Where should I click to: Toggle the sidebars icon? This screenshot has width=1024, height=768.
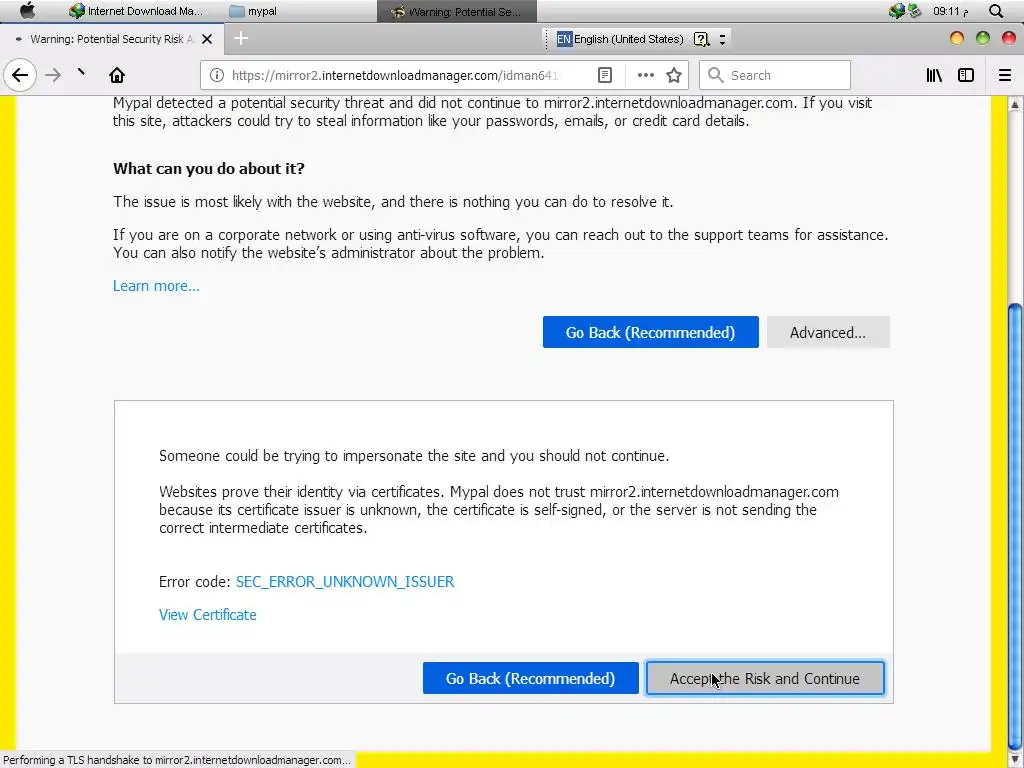966,75
